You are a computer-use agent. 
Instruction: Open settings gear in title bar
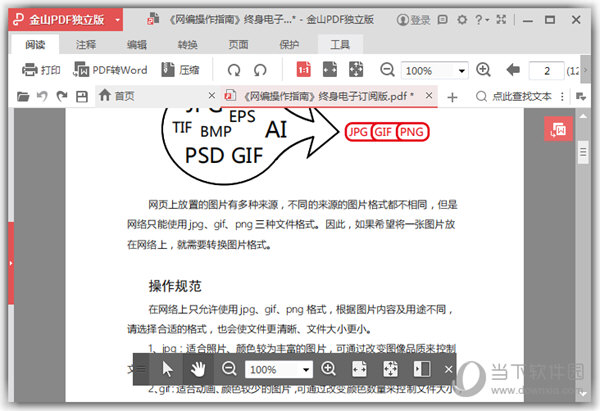462,20
